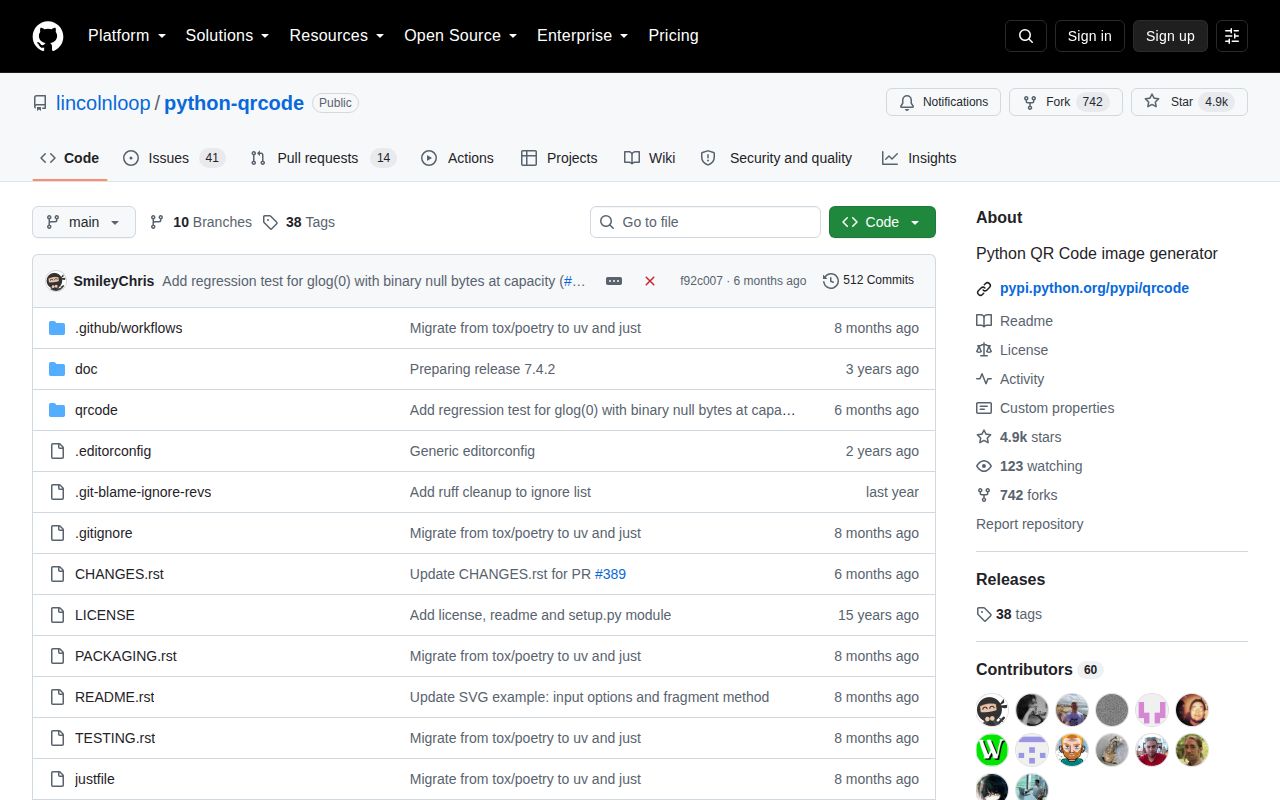Open commit message 'Preparing release 7.4.2'
Screen dimensions: 1280x800
482,369
